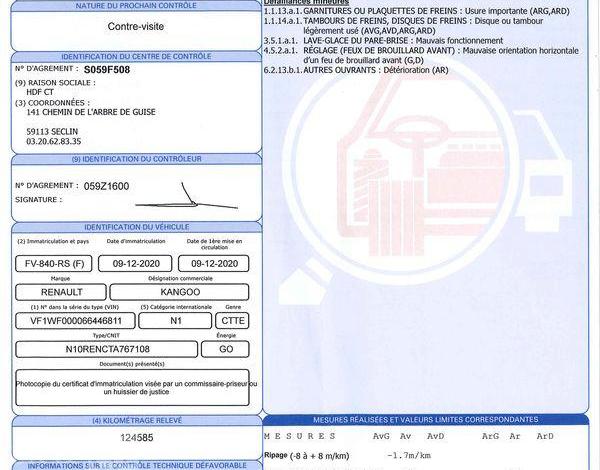
Task: Select the GO énergie field
Action: [x=226, y=349]
